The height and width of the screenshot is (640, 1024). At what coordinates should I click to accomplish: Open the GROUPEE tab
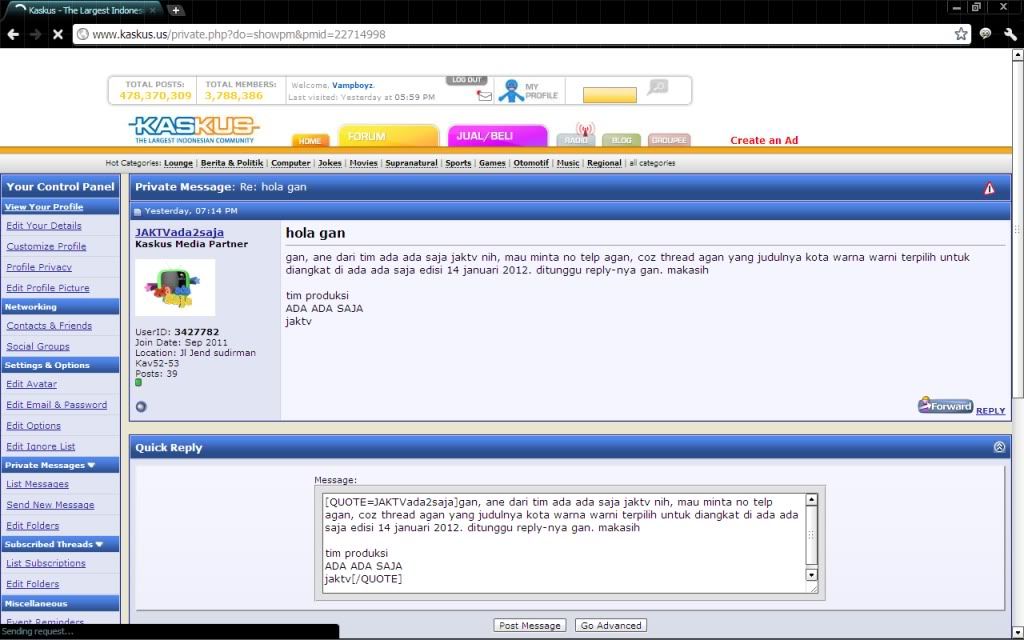coord(669,140)
